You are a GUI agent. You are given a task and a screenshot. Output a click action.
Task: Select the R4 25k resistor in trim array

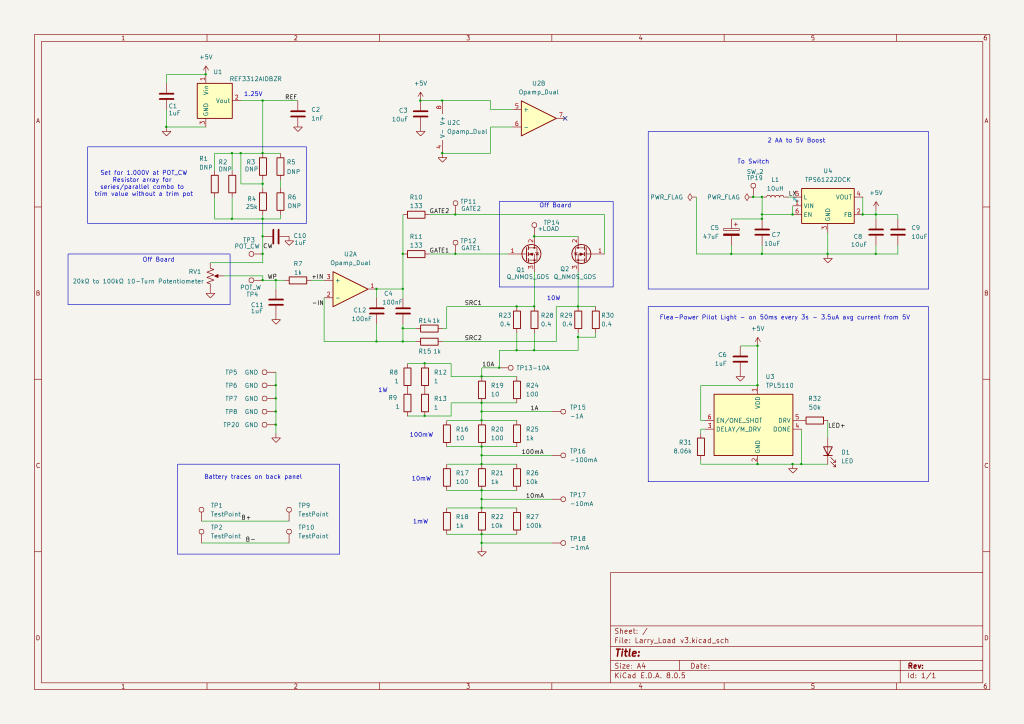click(x=263, y=202)
